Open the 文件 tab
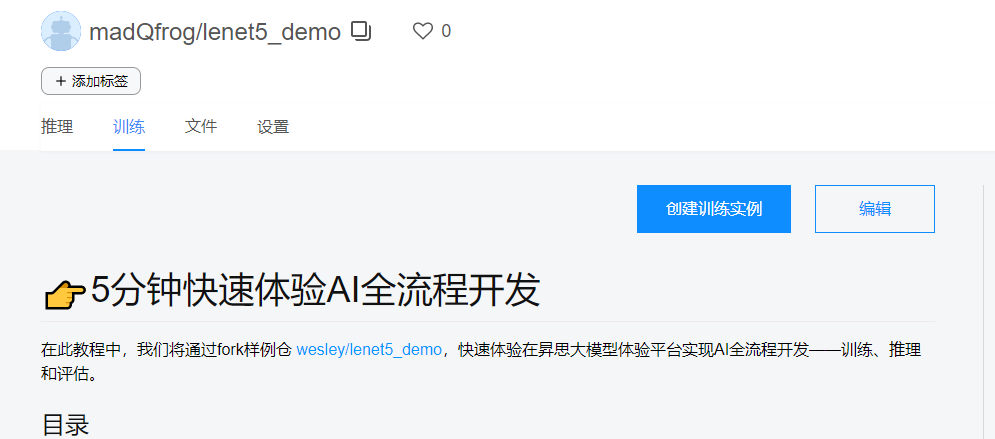 pyautogui.click(x=201, y=127)
